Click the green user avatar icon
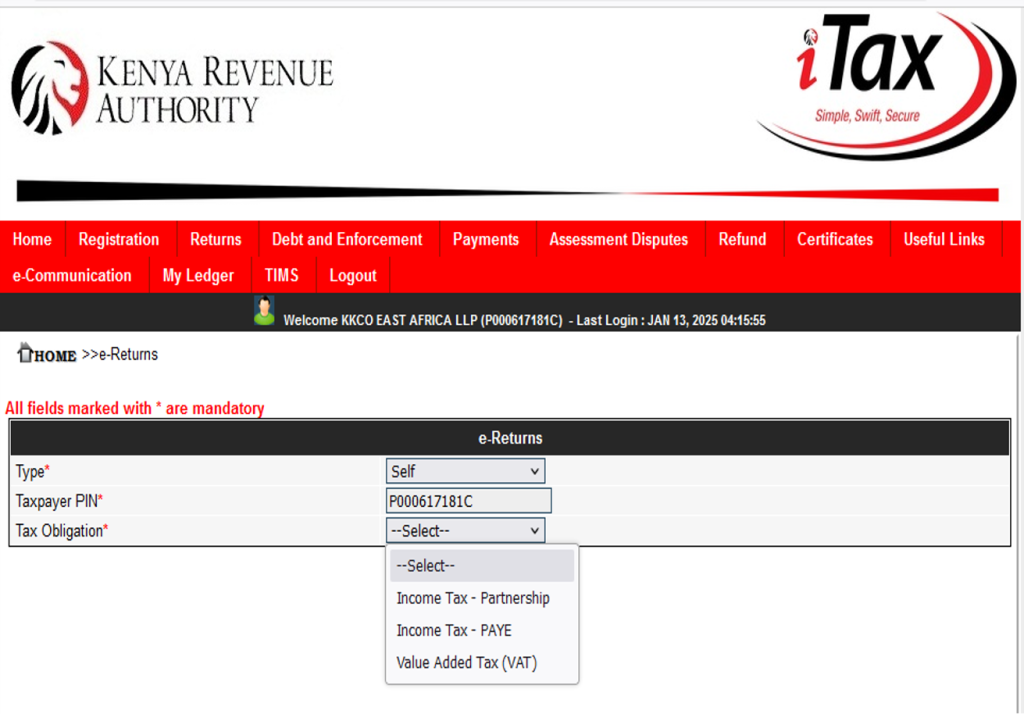Screen dimensions: 1024x714 [x=264, y=311]
